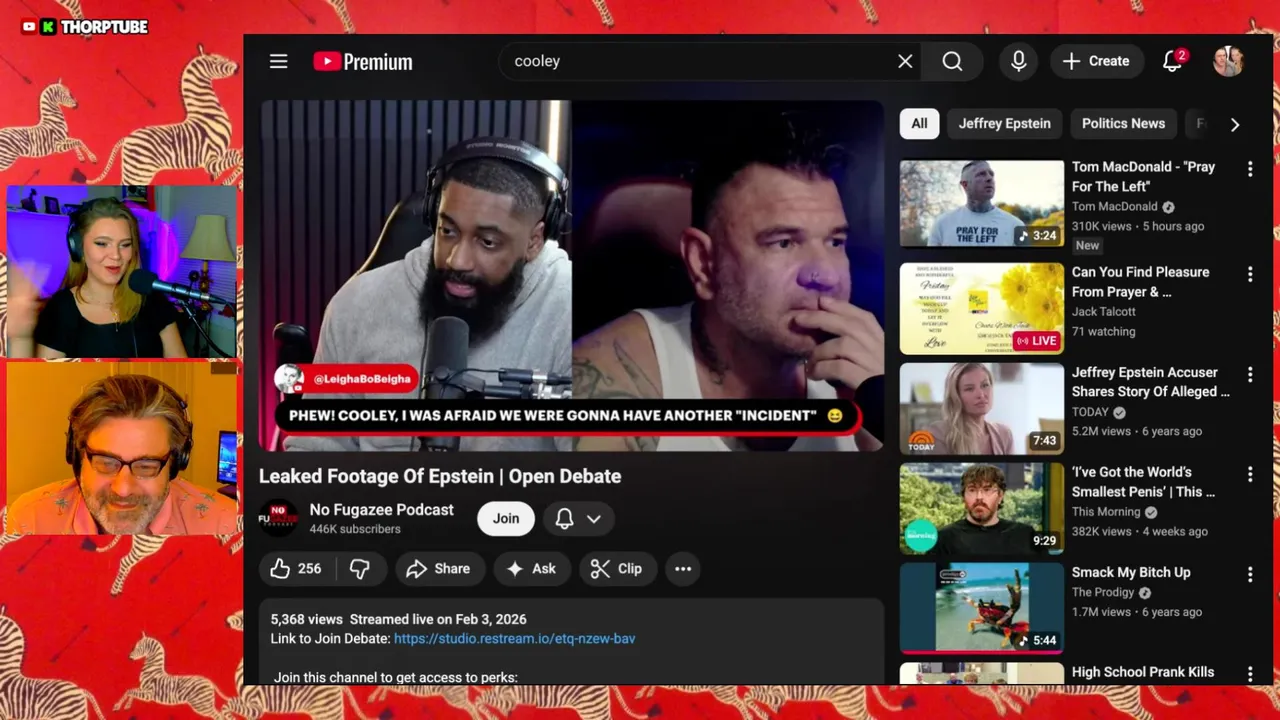Open the Ask AI button
Screen dimensions: 1280x720
click(531, 568)
